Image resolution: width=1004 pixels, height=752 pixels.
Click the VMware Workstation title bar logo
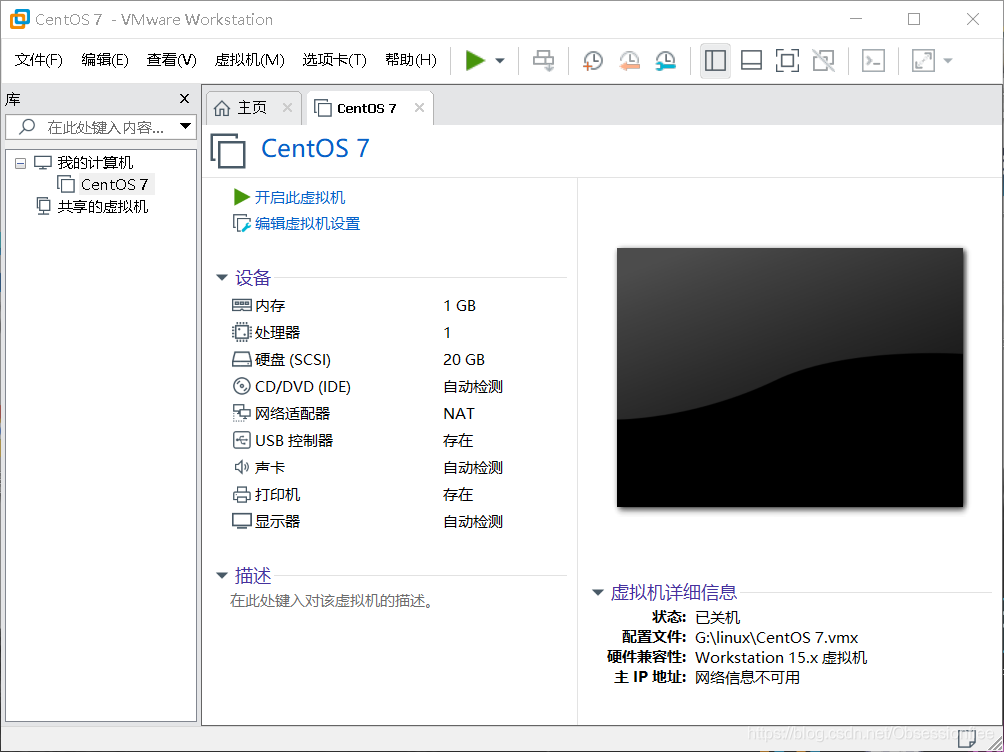click(20, 19)
